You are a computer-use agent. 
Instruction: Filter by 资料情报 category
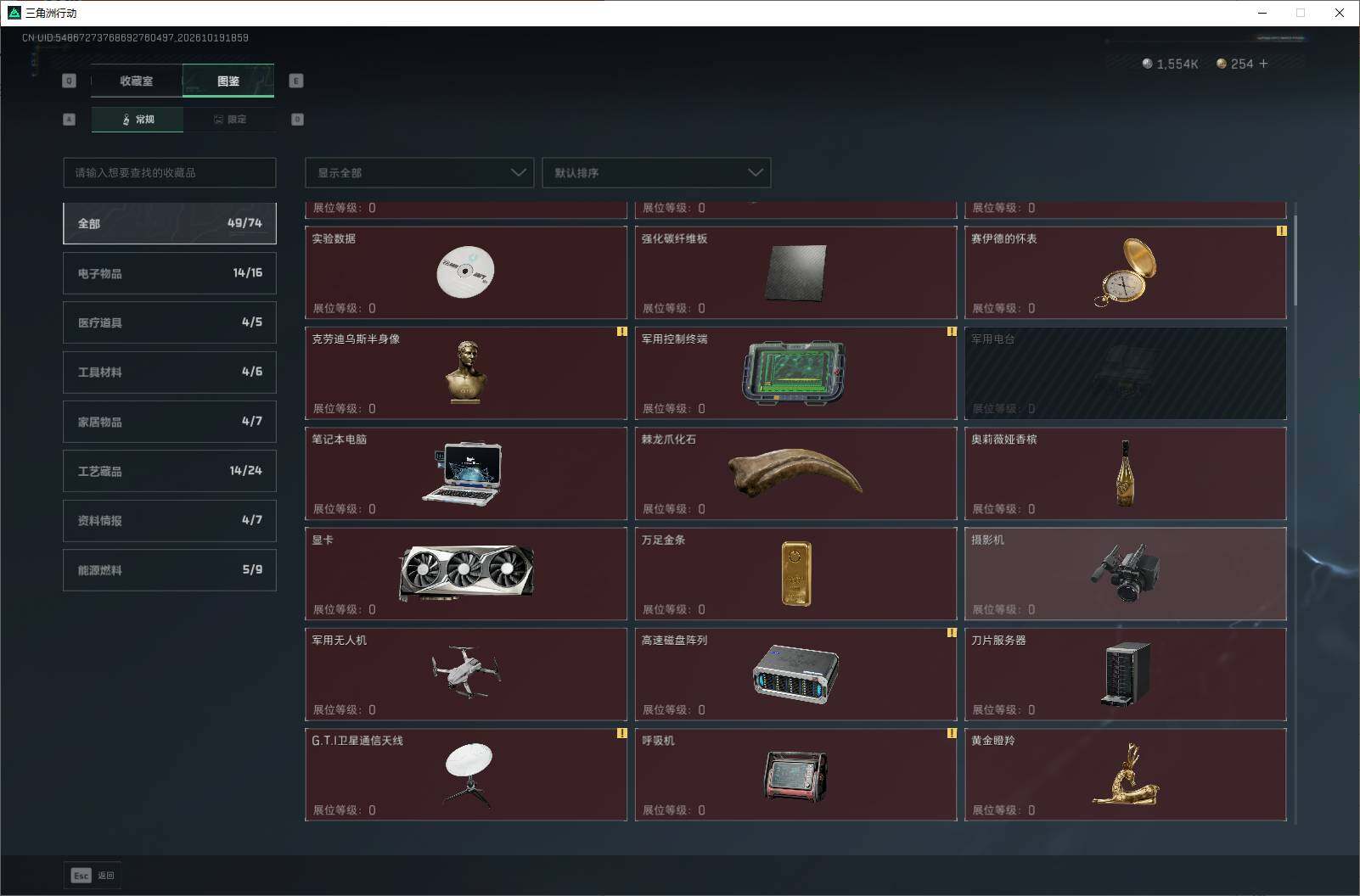(170, 520)
